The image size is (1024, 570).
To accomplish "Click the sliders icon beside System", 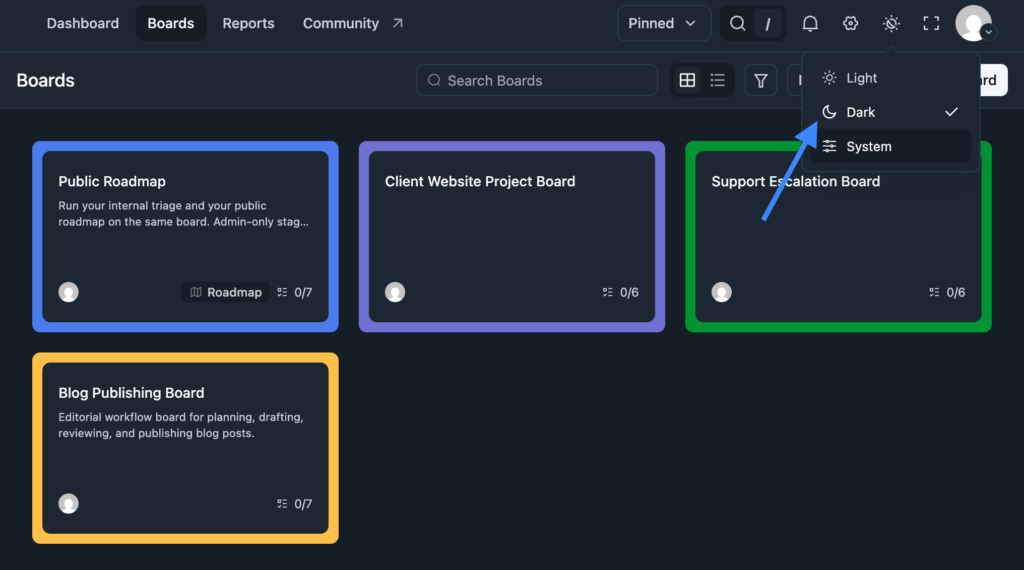I will (x=829, y=146).
